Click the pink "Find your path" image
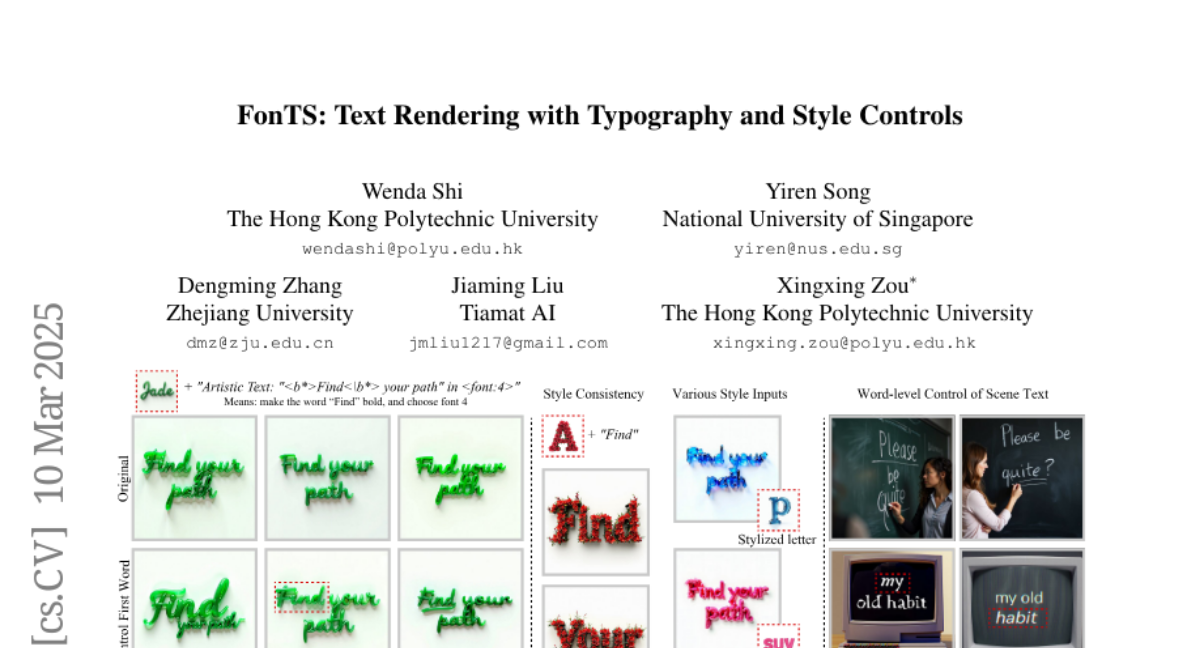The height and width of the screenshot is (648, 1200). point(727,600)
